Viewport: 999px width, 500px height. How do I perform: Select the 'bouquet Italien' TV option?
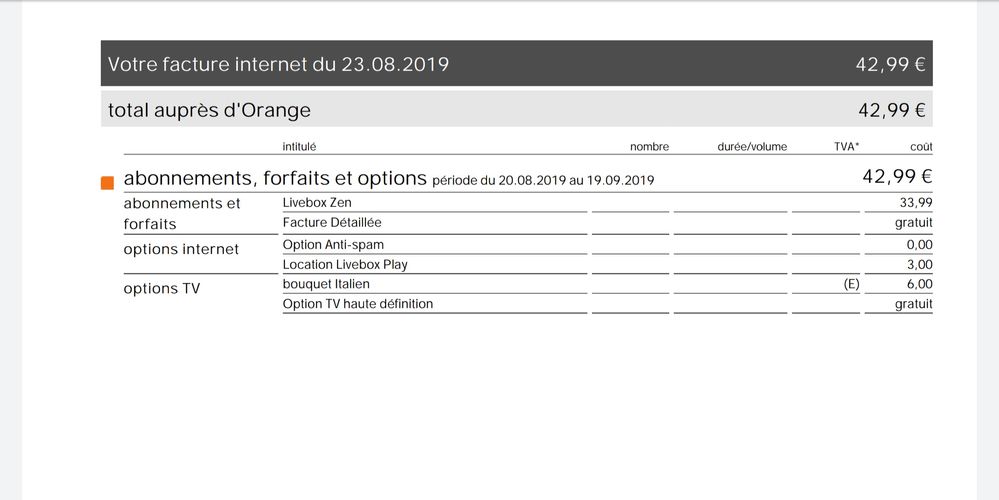[326, 285]
